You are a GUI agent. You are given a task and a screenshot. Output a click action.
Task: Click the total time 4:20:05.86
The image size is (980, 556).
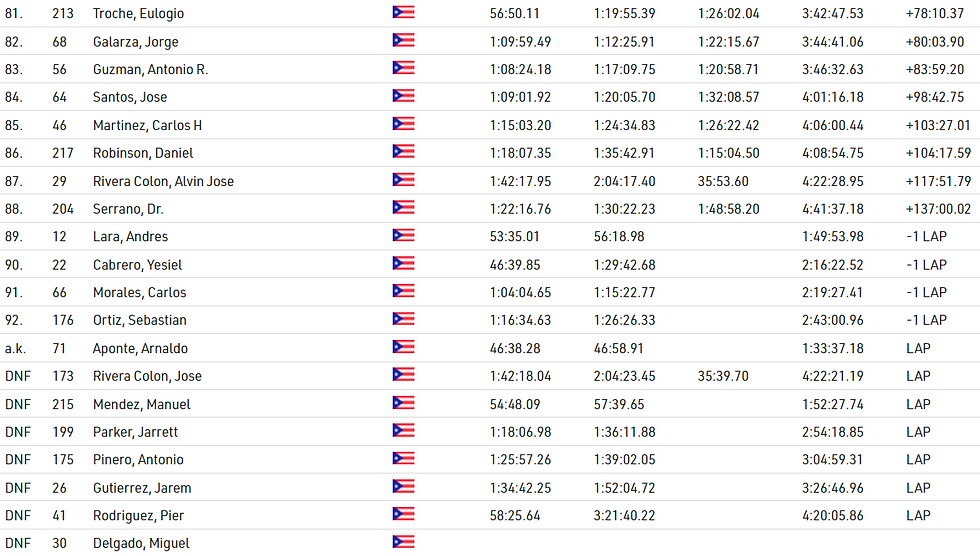click(832, 516)
